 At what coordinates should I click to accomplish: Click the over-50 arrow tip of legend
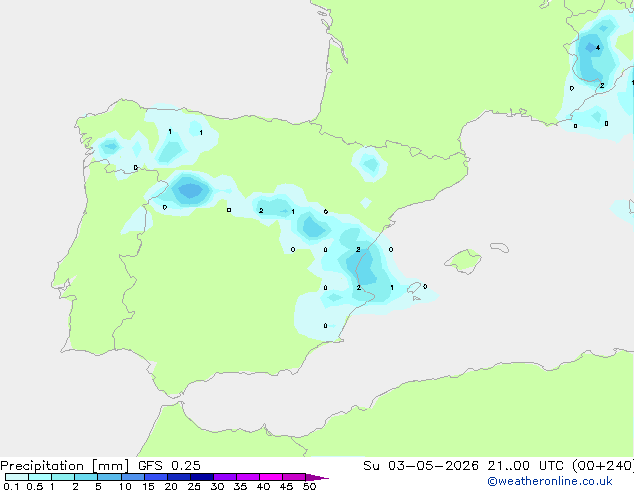point(317,477)
